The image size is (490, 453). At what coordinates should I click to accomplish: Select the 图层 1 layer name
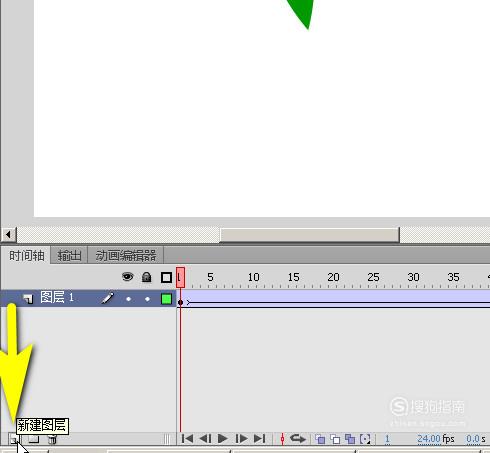click(x=57, y=297)
